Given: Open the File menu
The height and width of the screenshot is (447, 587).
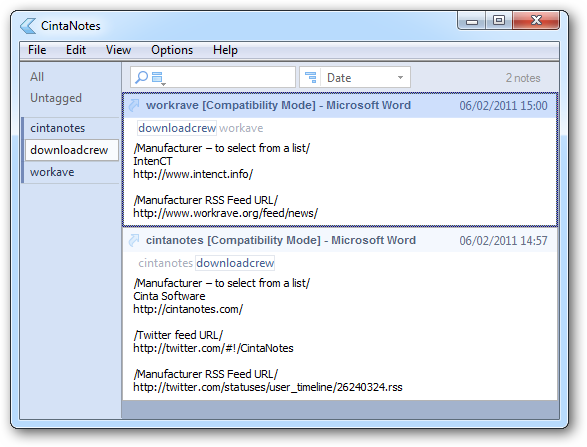Looking at the screenshot, I should [37, 50].
